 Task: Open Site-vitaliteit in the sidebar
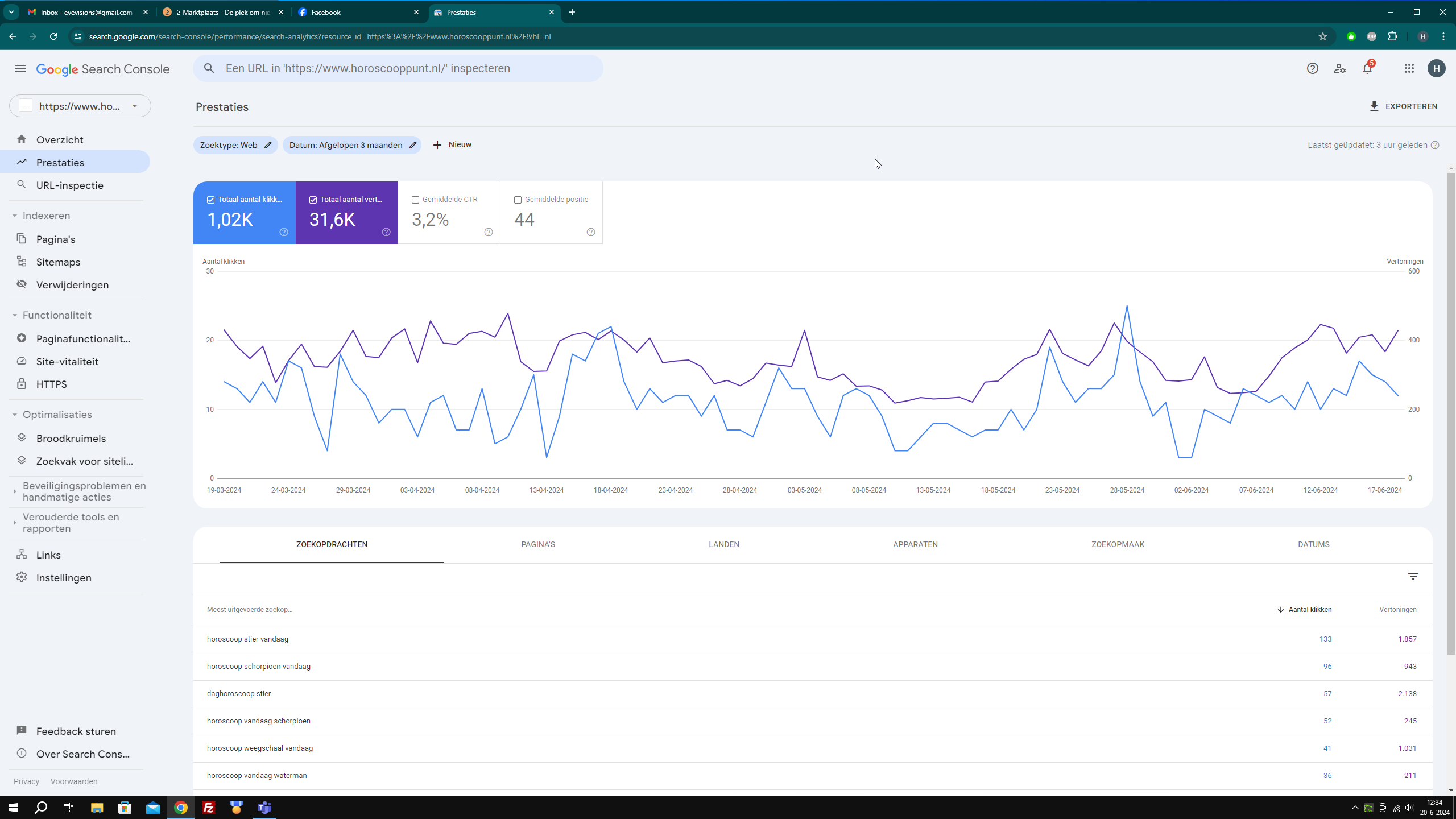pyautogui.click(x=75, y=361)
